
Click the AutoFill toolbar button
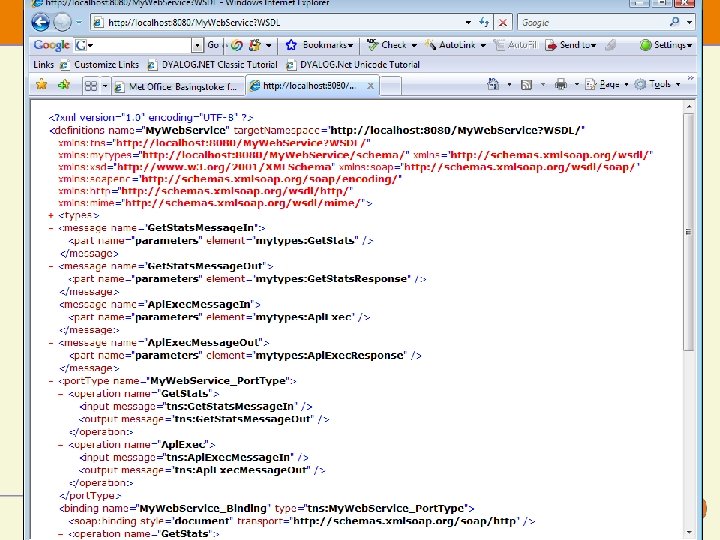[x=515, y=45]
